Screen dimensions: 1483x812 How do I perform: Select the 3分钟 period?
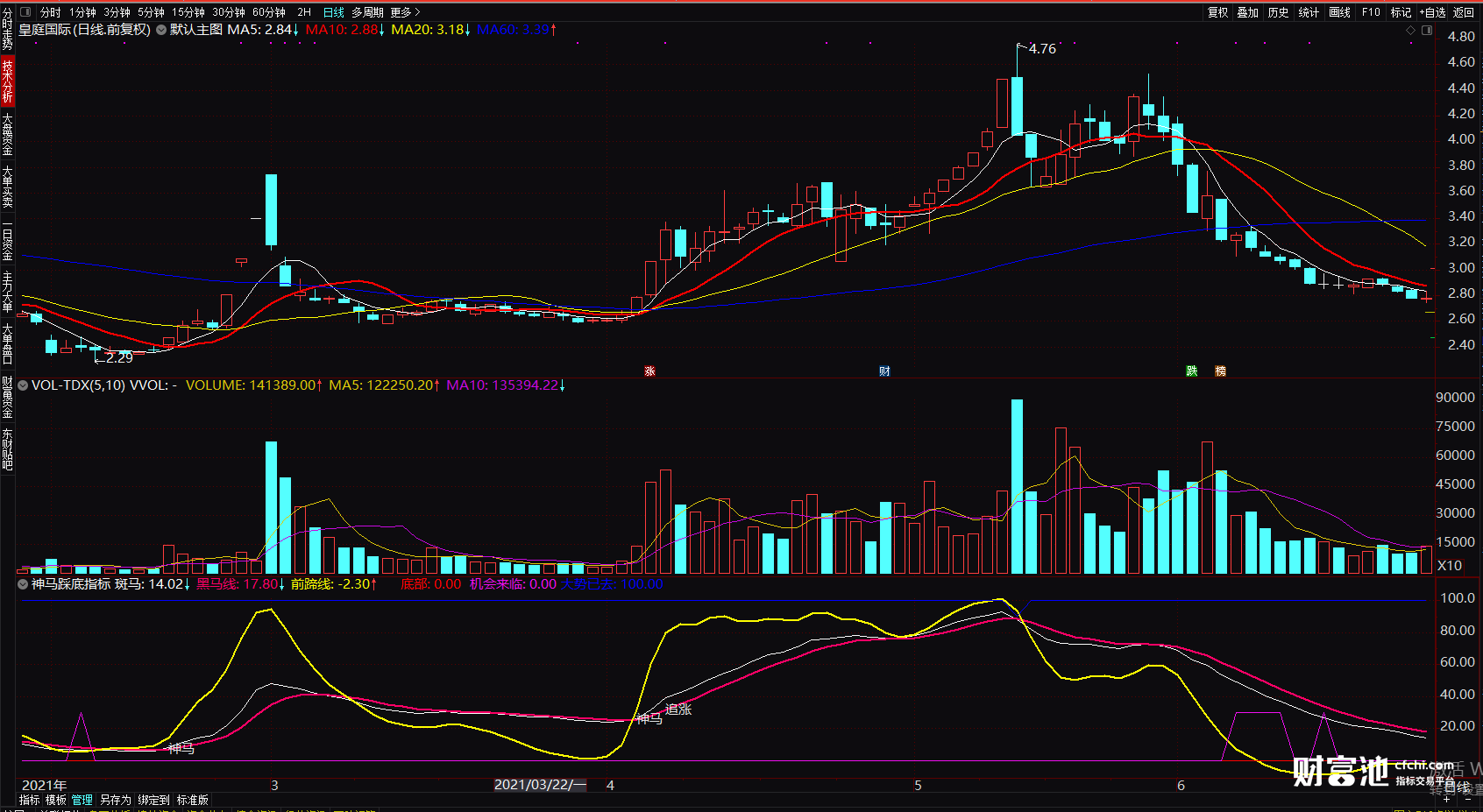point(117,12)
